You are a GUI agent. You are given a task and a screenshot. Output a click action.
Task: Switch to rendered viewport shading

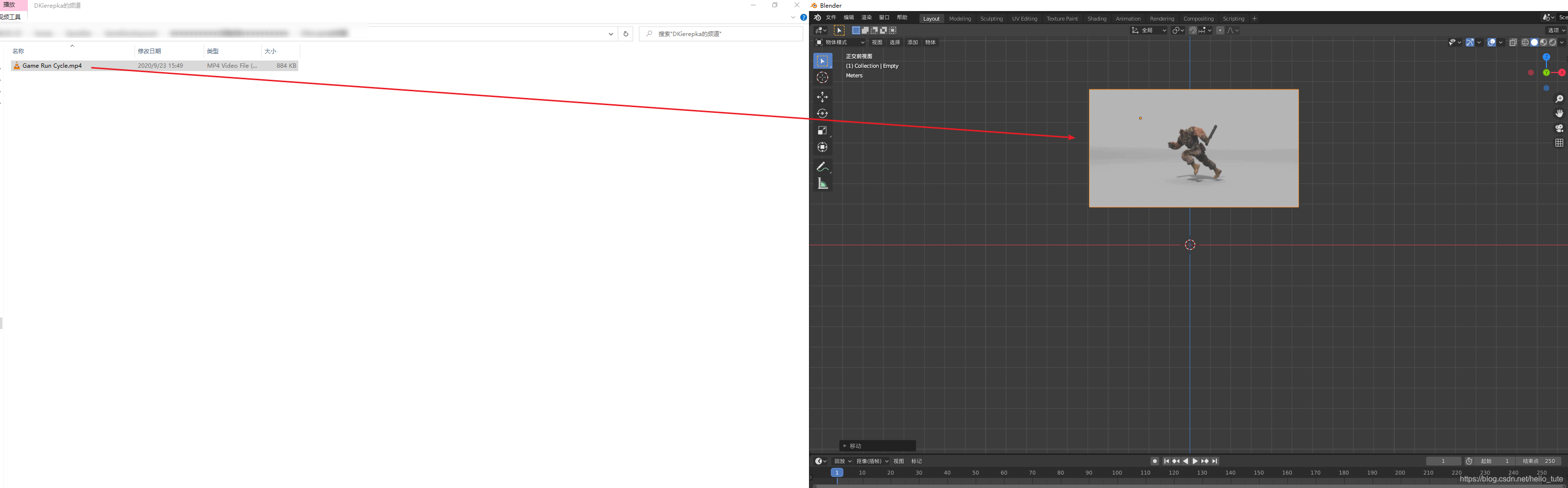click(1552, 43)
